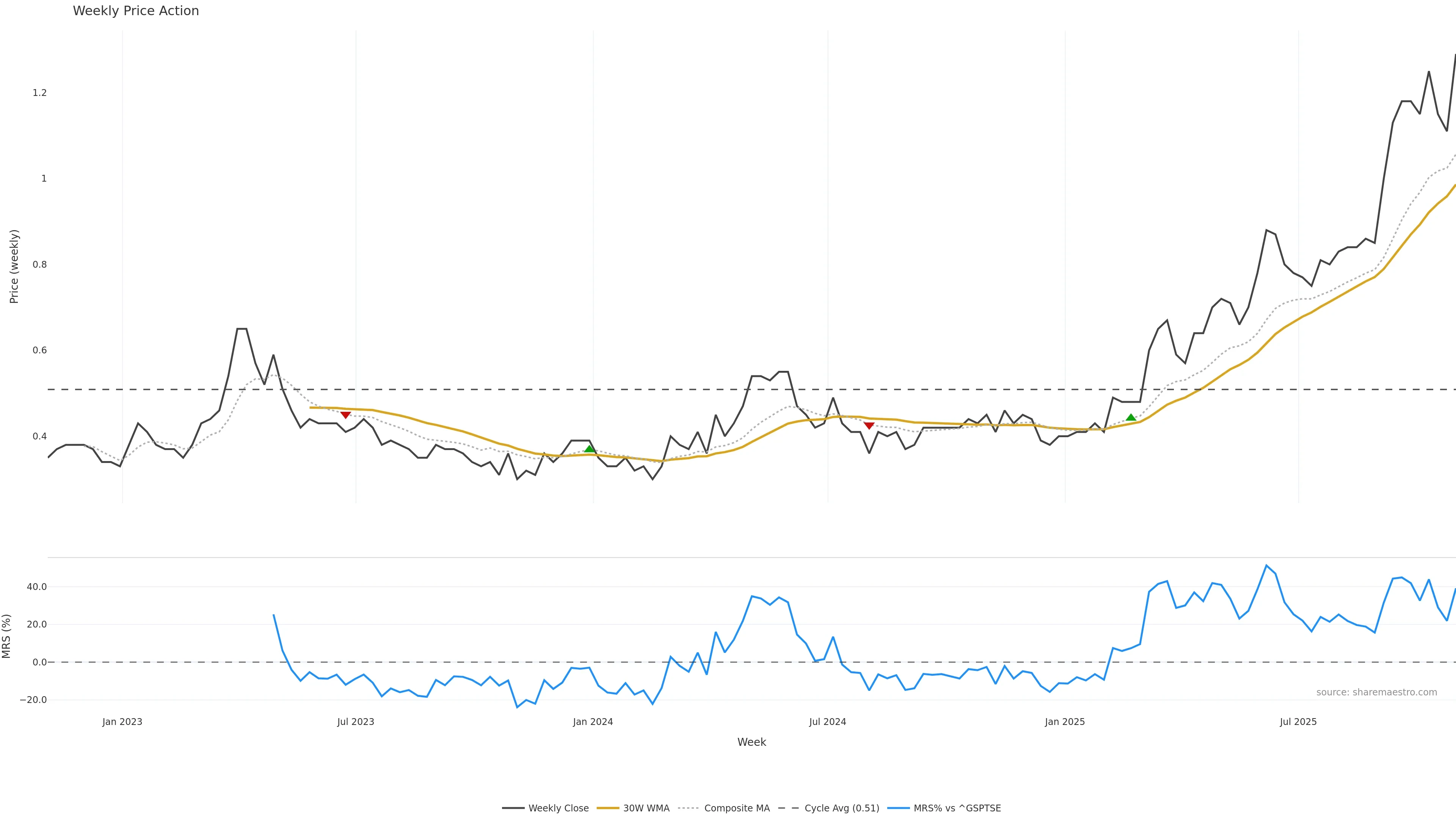Image resolution: width=1456 pixels, height=819 pixels.
Task: Click the green up-triangle marker near Jan 2024
Action: coord(590,448)
